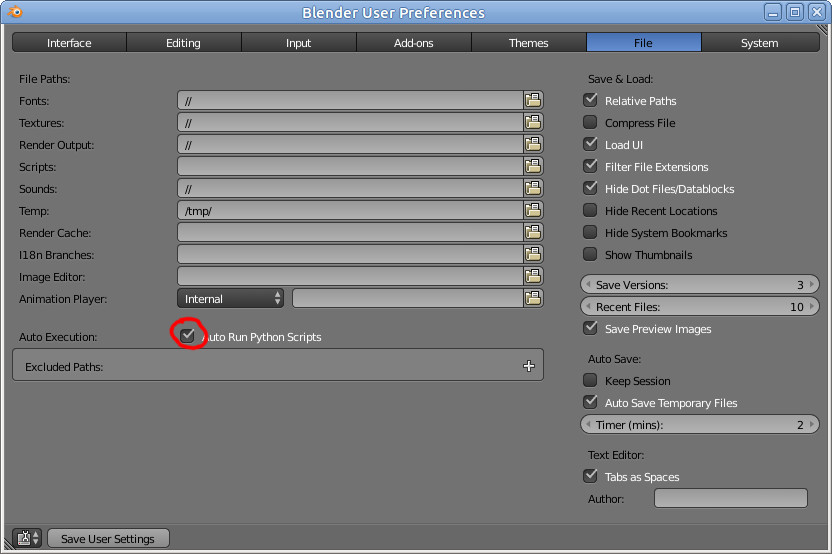The width and height of the screenshot is (832, 554).
Task: Click Save User Settings button
Action: coord(108,539)
